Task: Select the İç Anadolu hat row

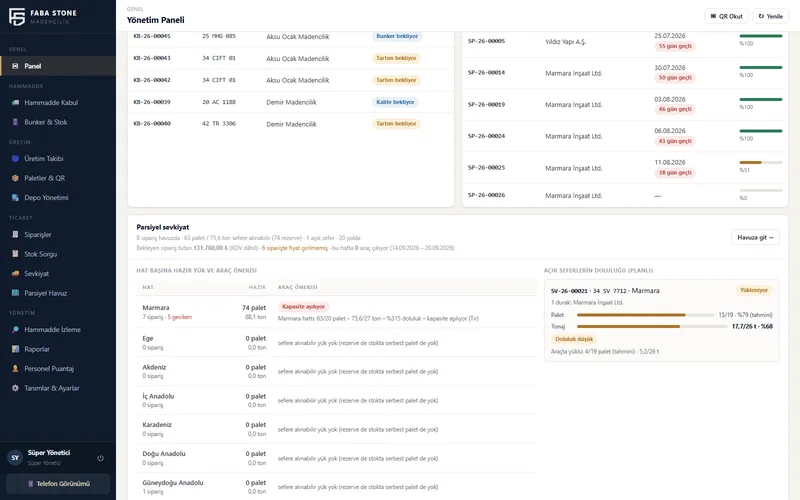Action: pos(336,401)
